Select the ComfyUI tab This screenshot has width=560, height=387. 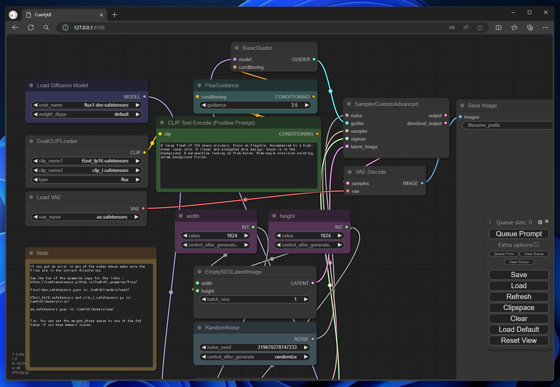64,15
